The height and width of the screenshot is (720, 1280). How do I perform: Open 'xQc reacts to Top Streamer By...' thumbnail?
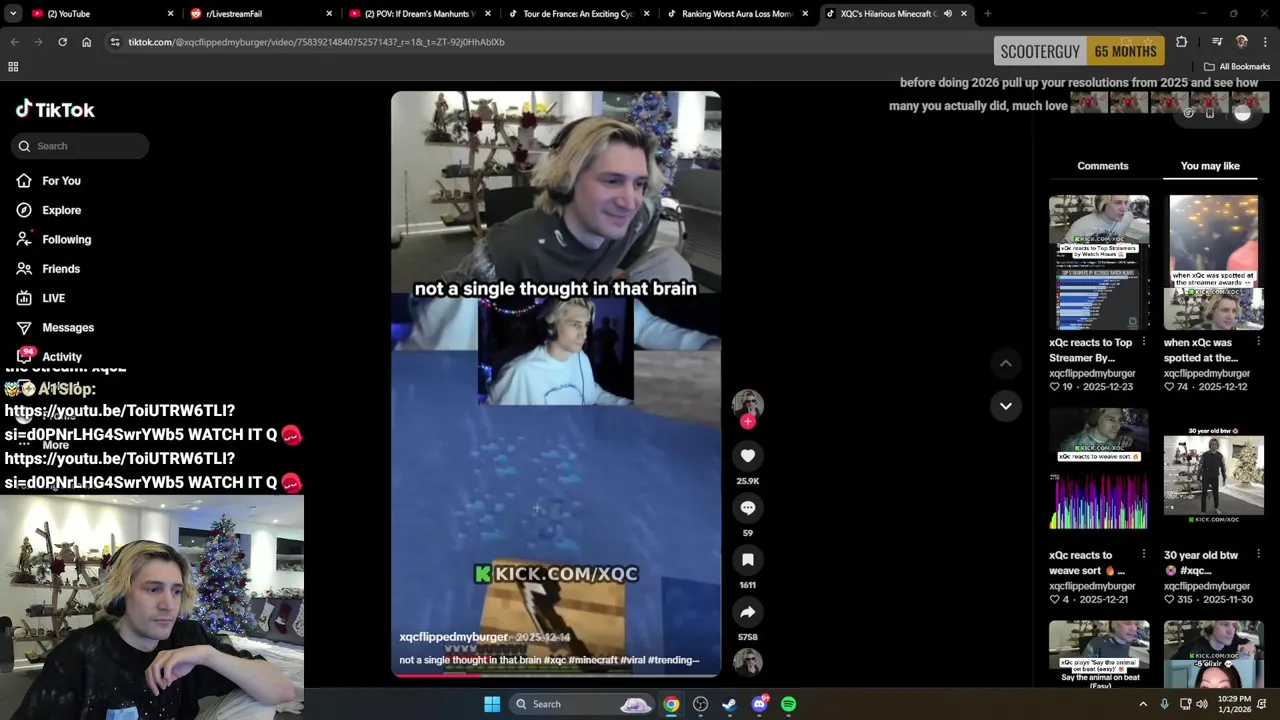pos(1099,262)
